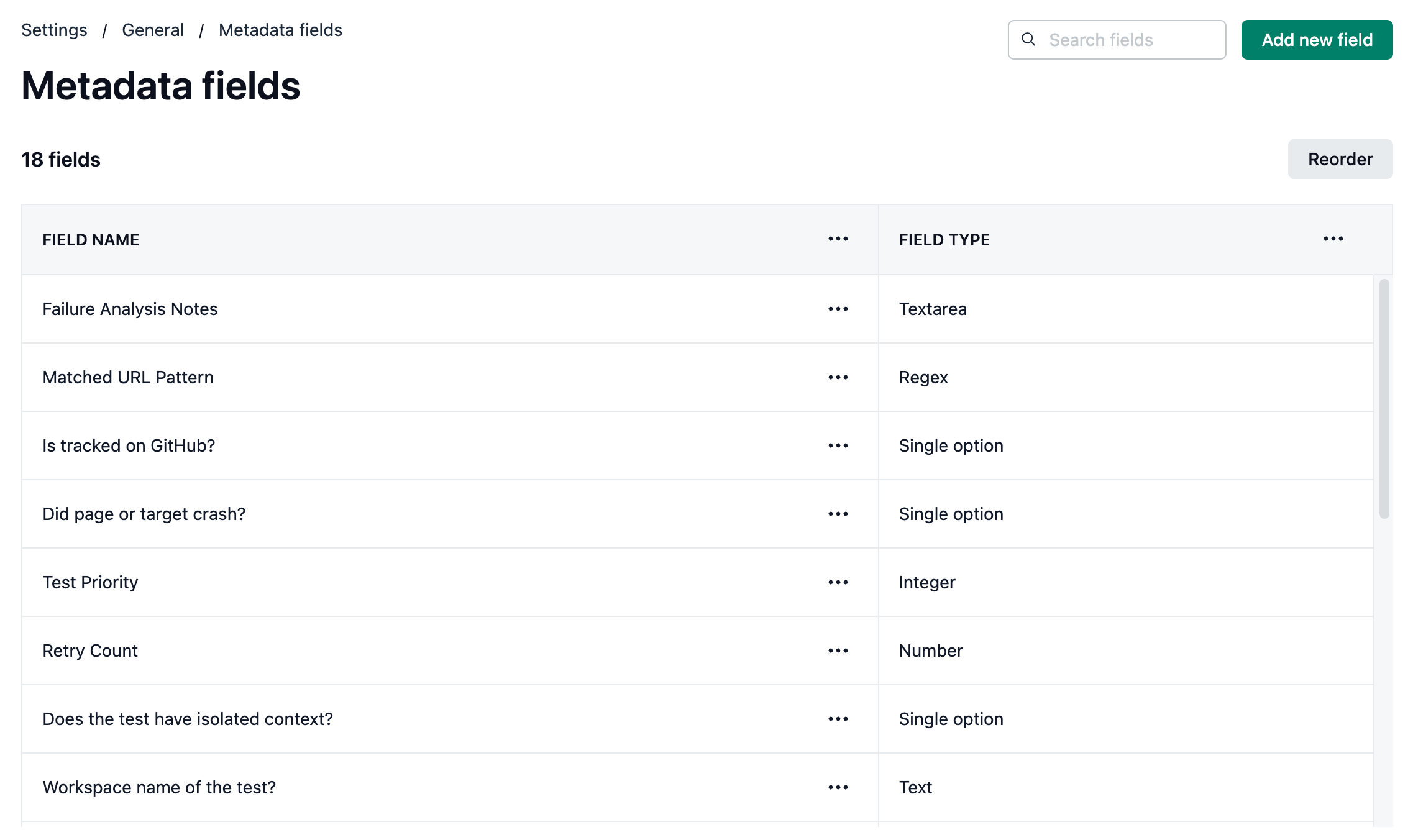Open ellipsis menu for Workspace name field
This screenshot has height=840, width=1413.
click(838, 787)
